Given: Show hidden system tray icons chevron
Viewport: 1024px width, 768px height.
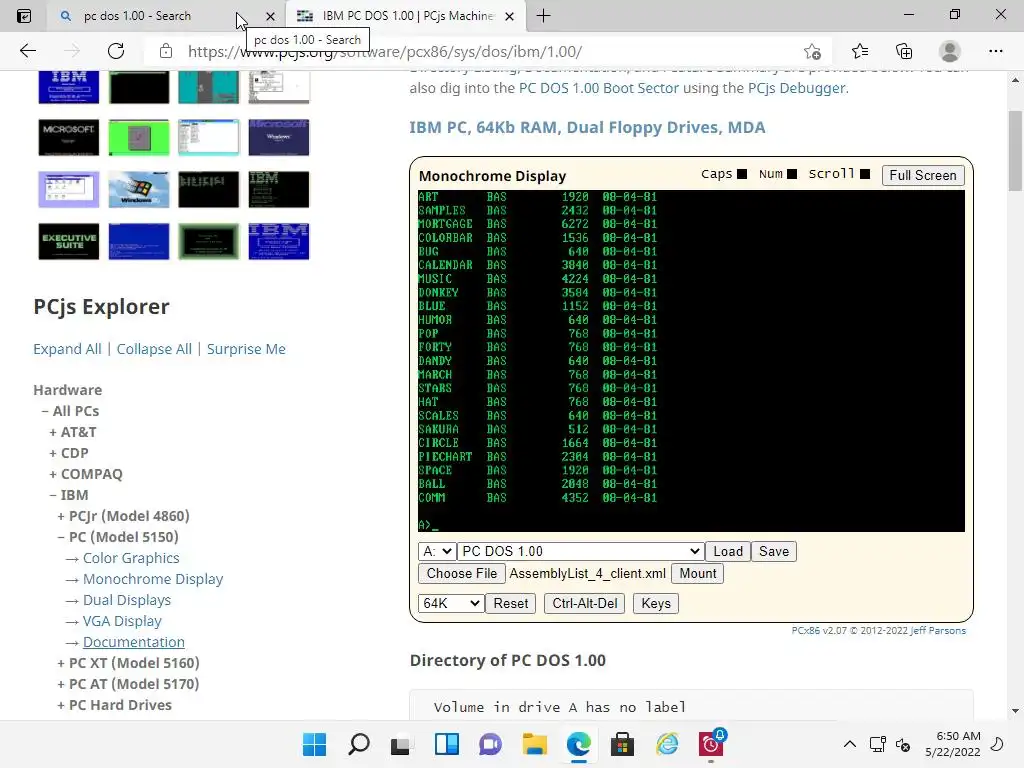Looking at the screenshot, I should point(850,744).
